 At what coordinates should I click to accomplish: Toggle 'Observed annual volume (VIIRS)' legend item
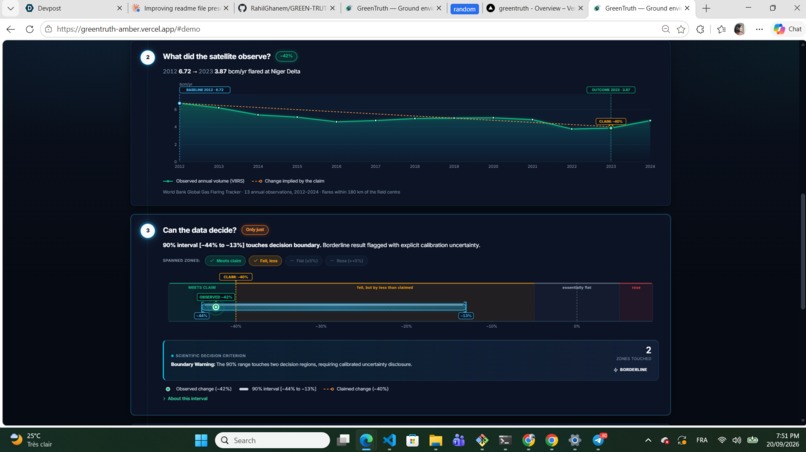204,181
